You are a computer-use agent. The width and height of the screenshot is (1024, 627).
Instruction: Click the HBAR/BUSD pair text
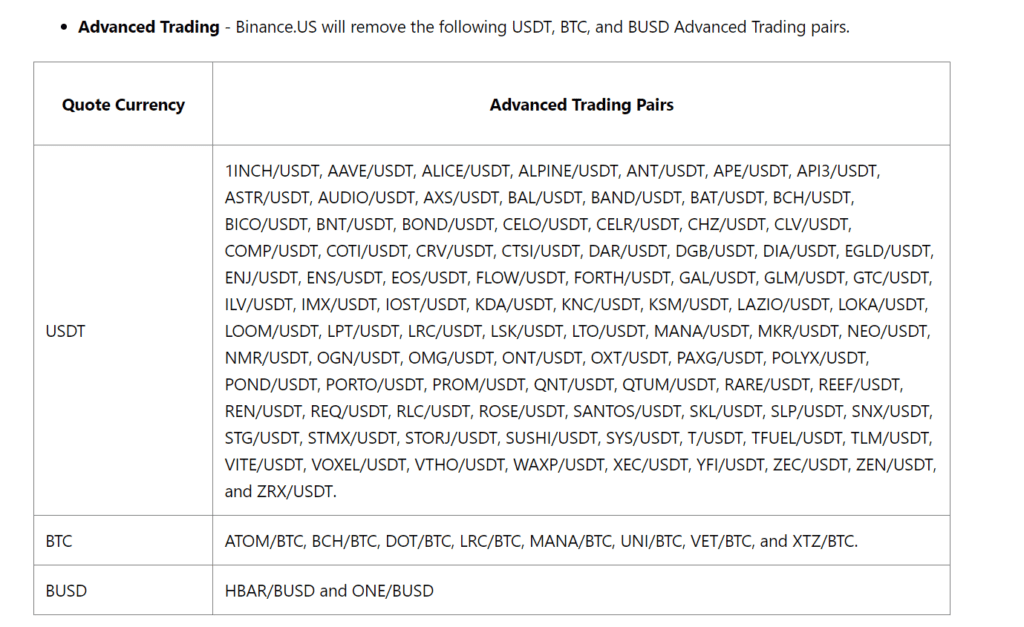[x=270, y=591]
